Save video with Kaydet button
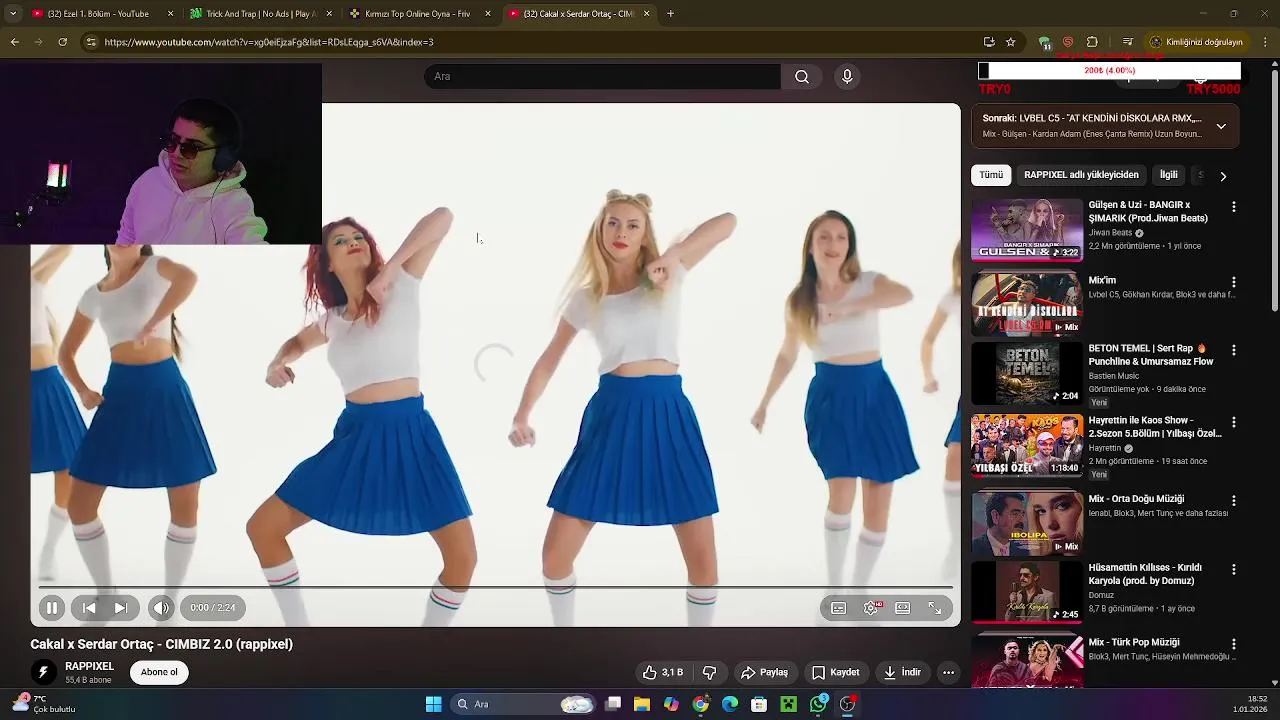Image resolution: width=1280 pixels, height=720 pixels. [835, 672]
